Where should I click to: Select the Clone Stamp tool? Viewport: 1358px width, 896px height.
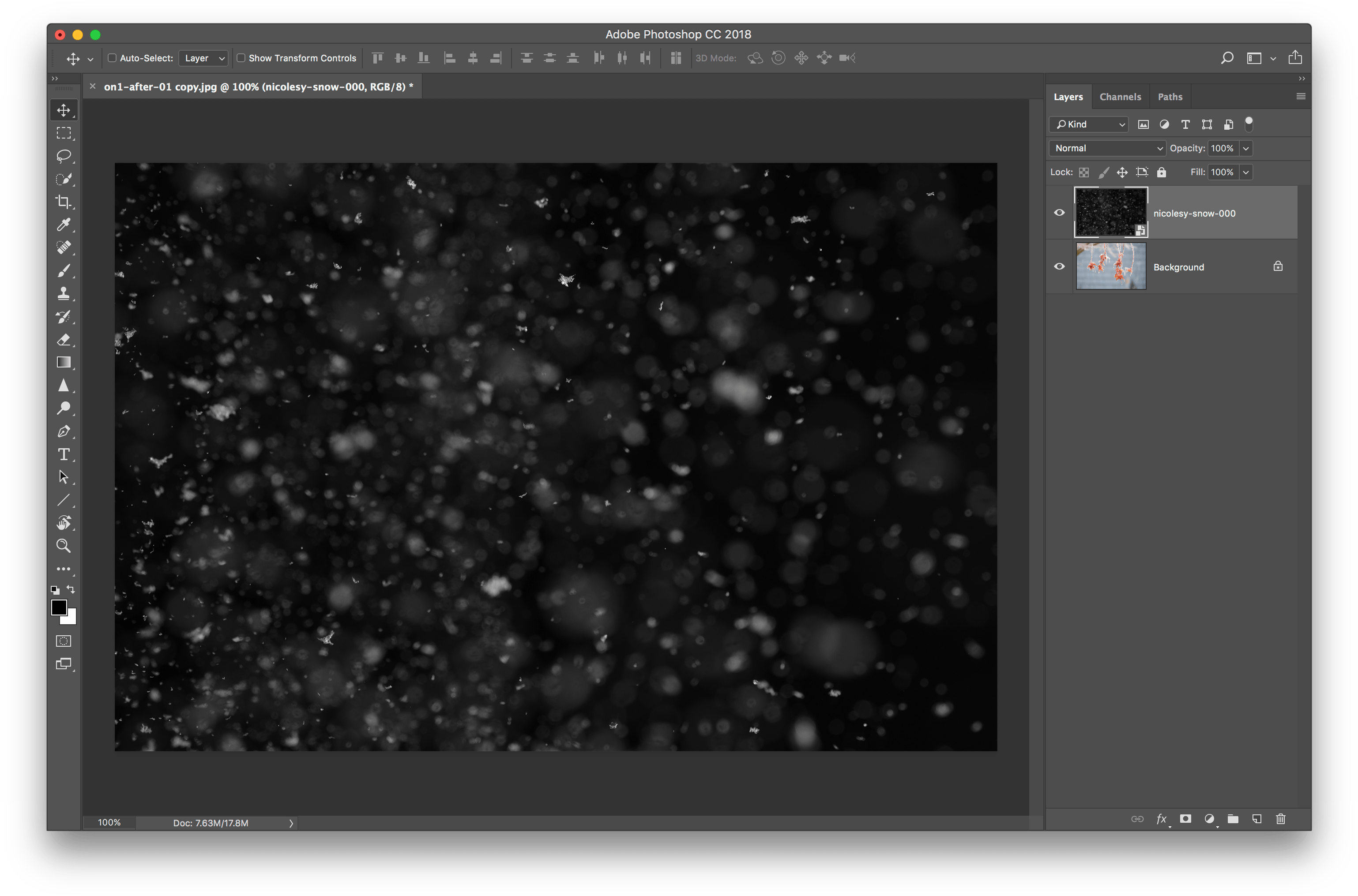[x=64, y=294]
